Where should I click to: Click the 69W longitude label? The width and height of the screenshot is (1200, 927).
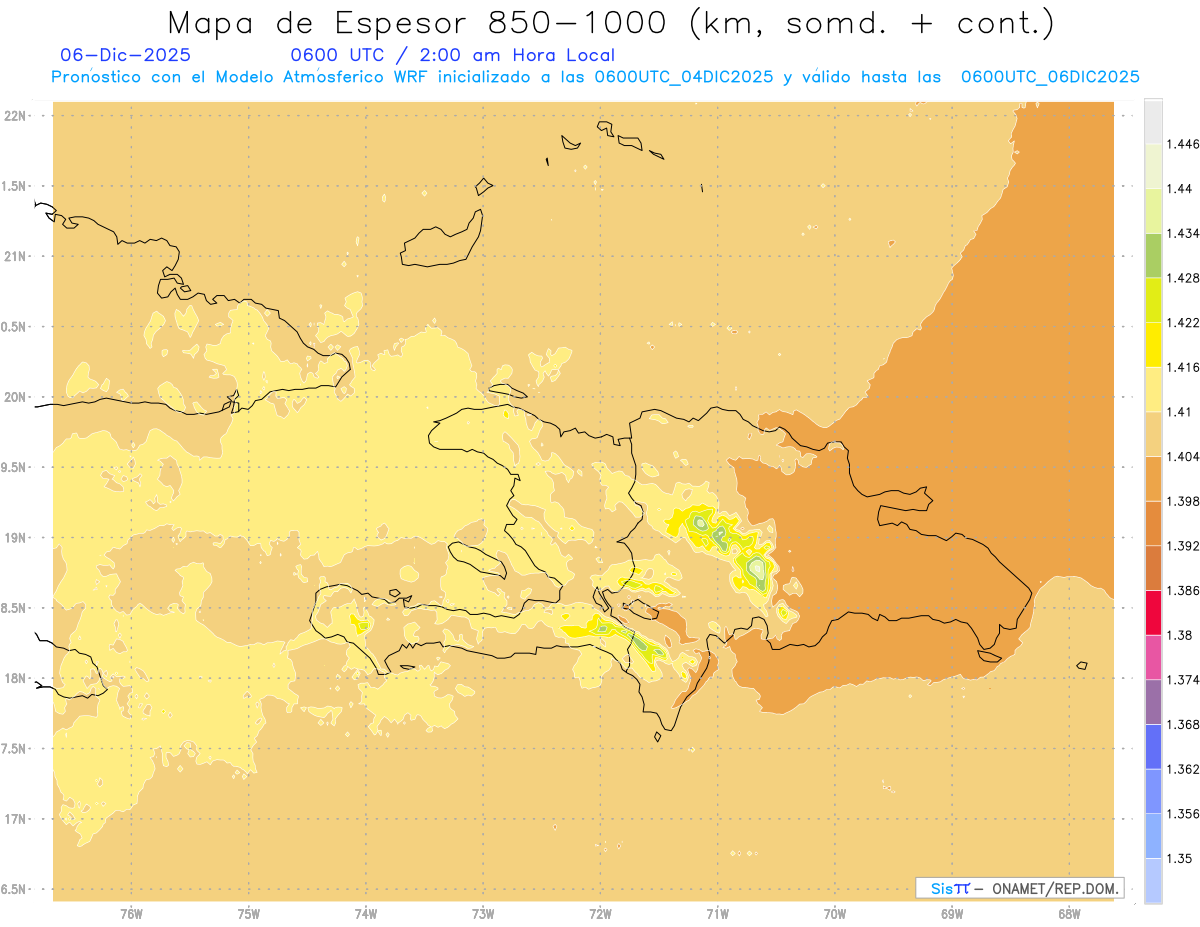pyautogui.click(x=952, y=913)
